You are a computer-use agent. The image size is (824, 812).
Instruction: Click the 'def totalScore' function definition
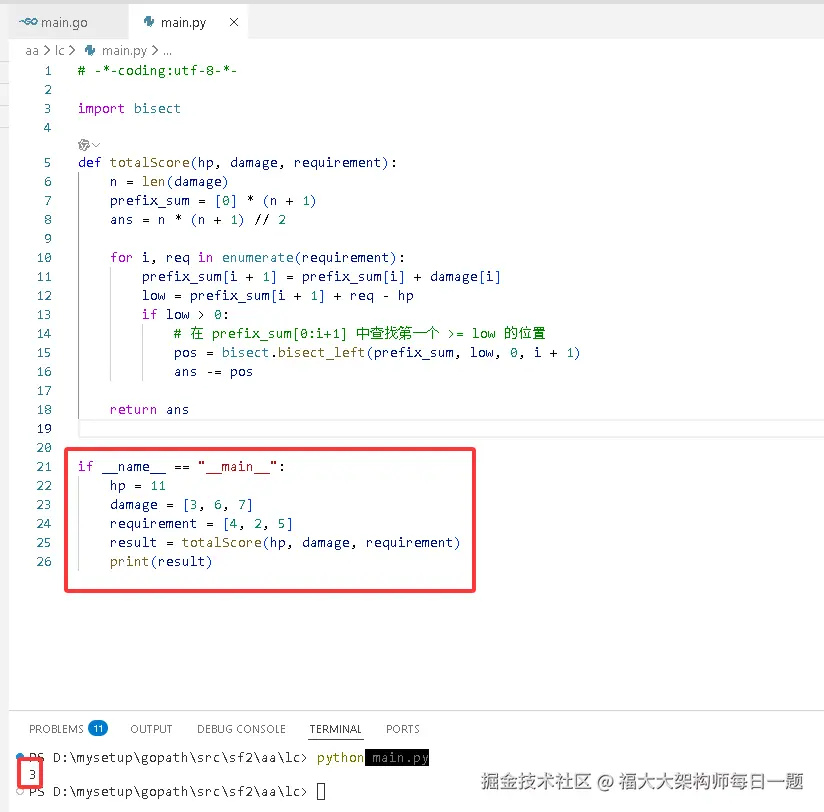(x=238, y=162)
